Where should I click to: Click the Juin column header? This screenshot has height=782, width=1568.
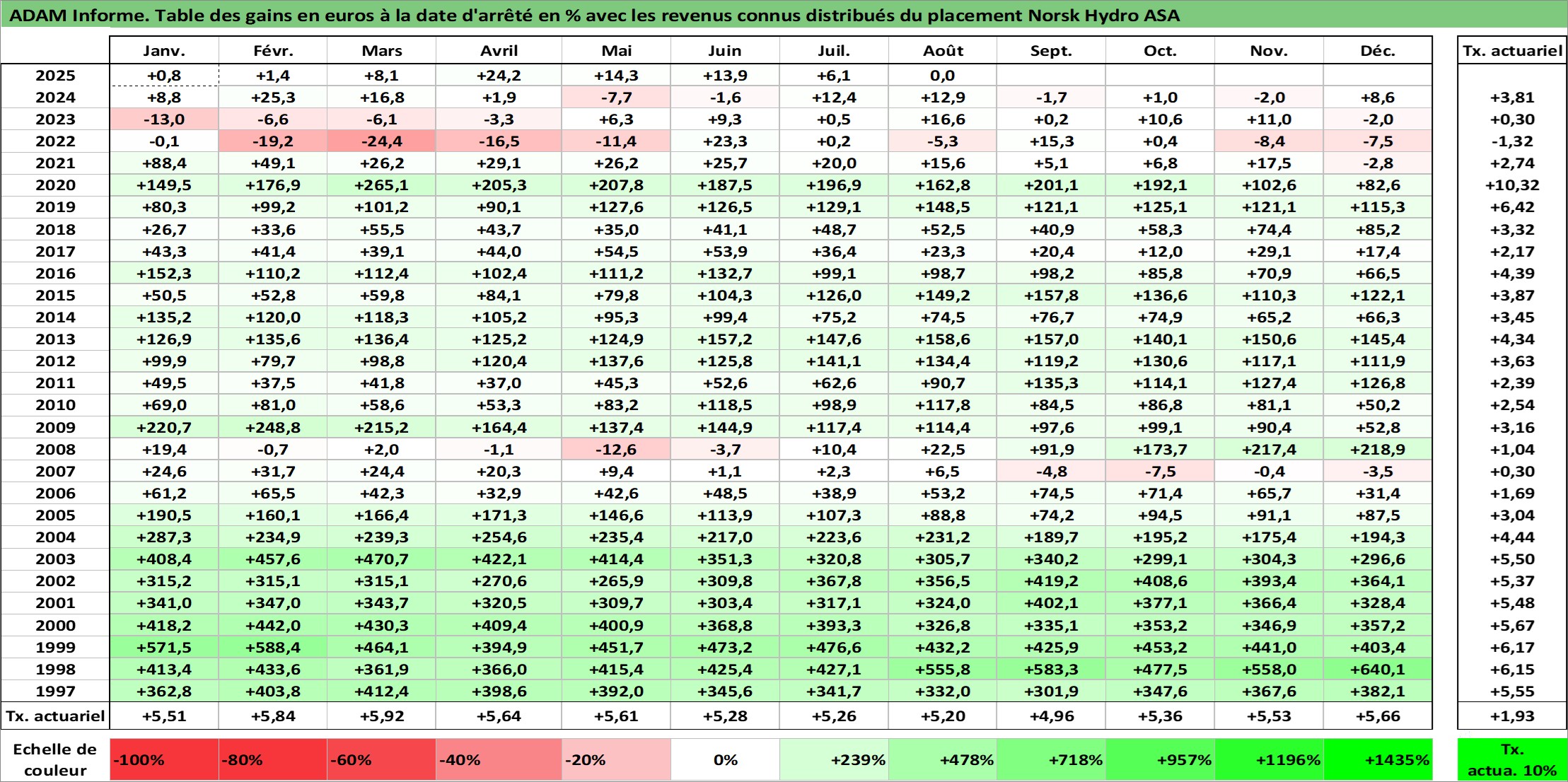click(x=725, y=50)
